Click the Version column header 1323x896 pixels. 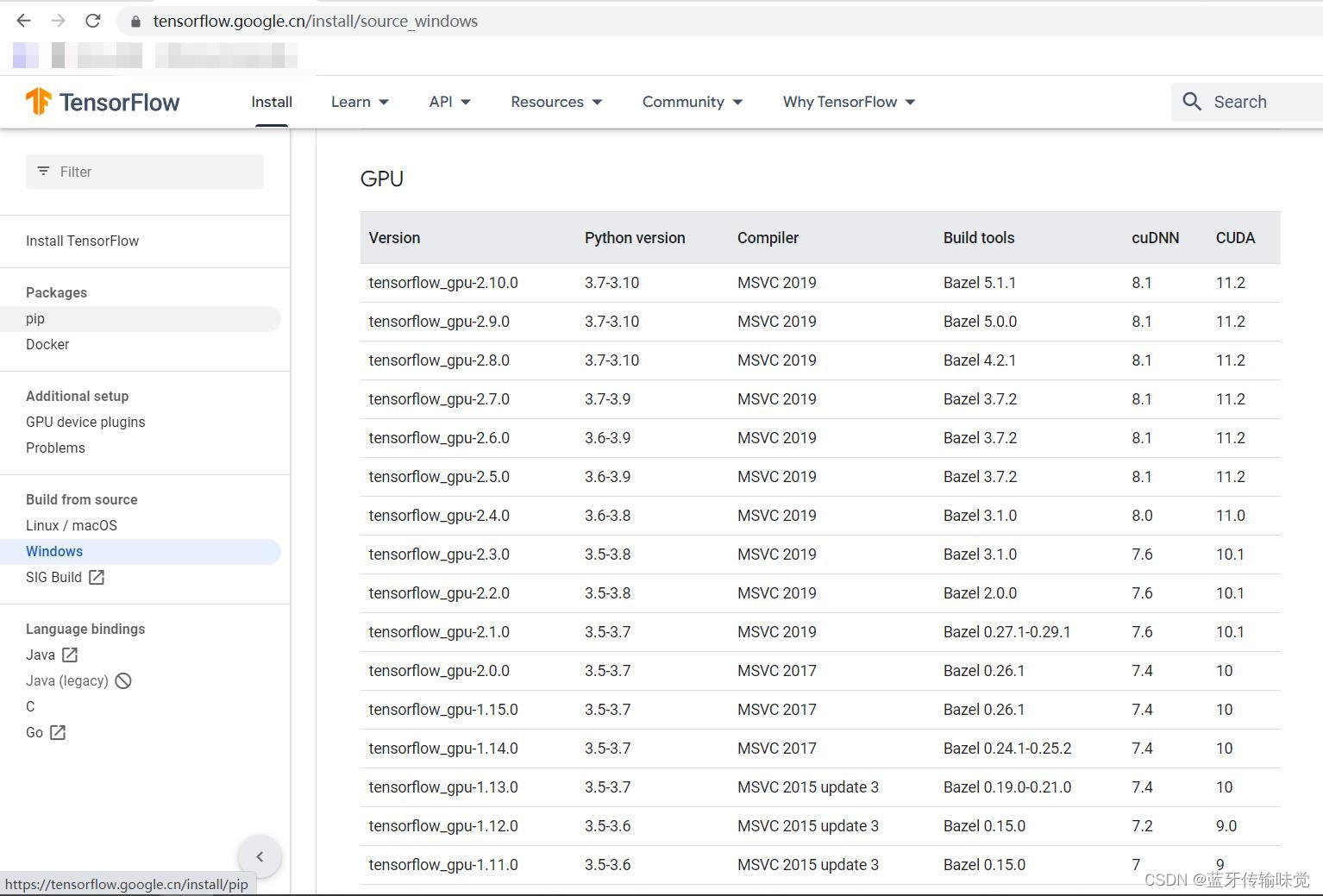[x=394, y=238]
